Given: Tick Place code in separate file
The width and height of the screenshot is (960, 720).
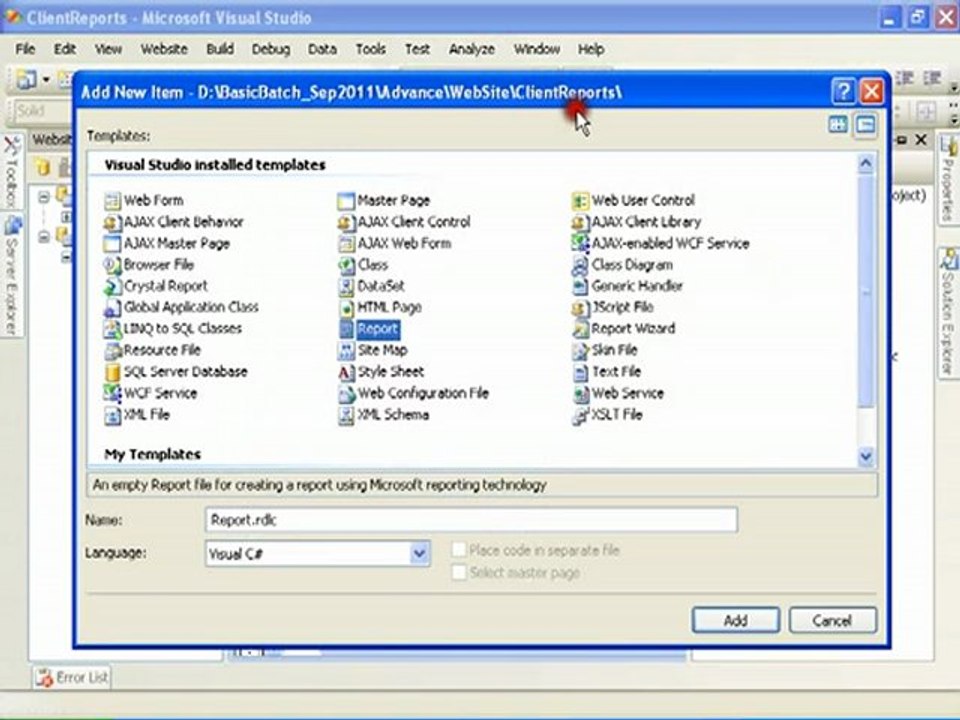Looking at the screenshot, I should pyautogui.click(x=459, y=550).
